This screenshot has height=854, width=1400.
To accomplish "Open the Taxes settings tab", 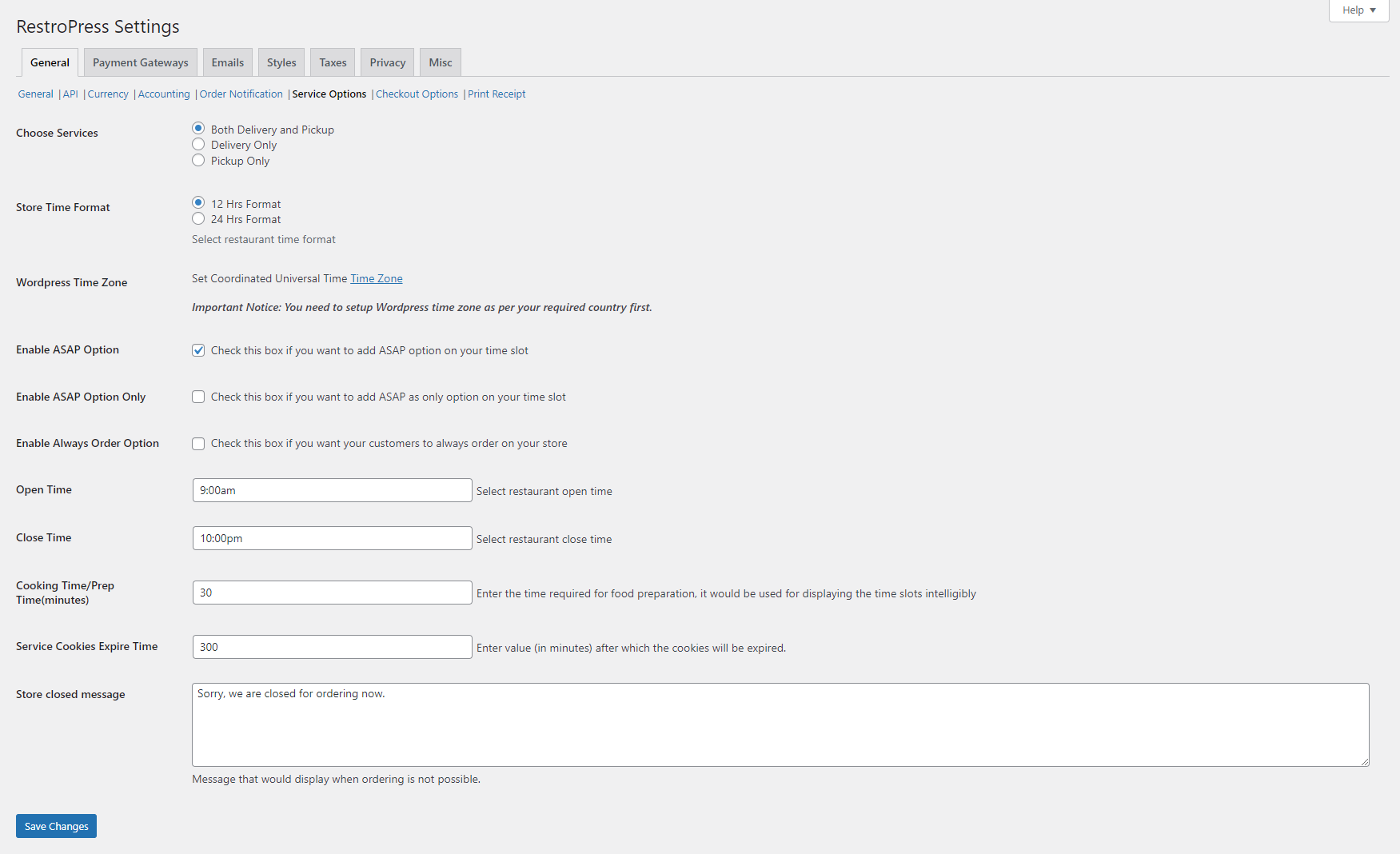I will (332, 62).
